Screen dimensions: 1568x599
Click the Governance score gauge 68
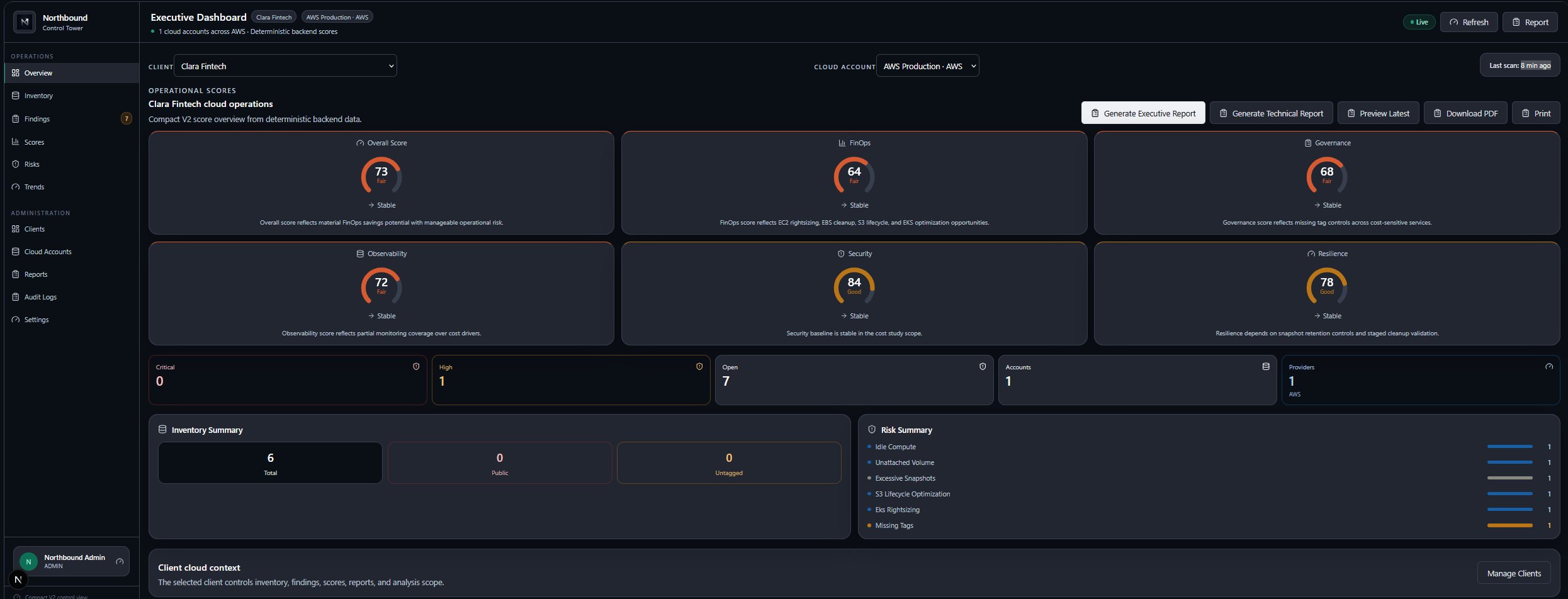[1327, 176]
